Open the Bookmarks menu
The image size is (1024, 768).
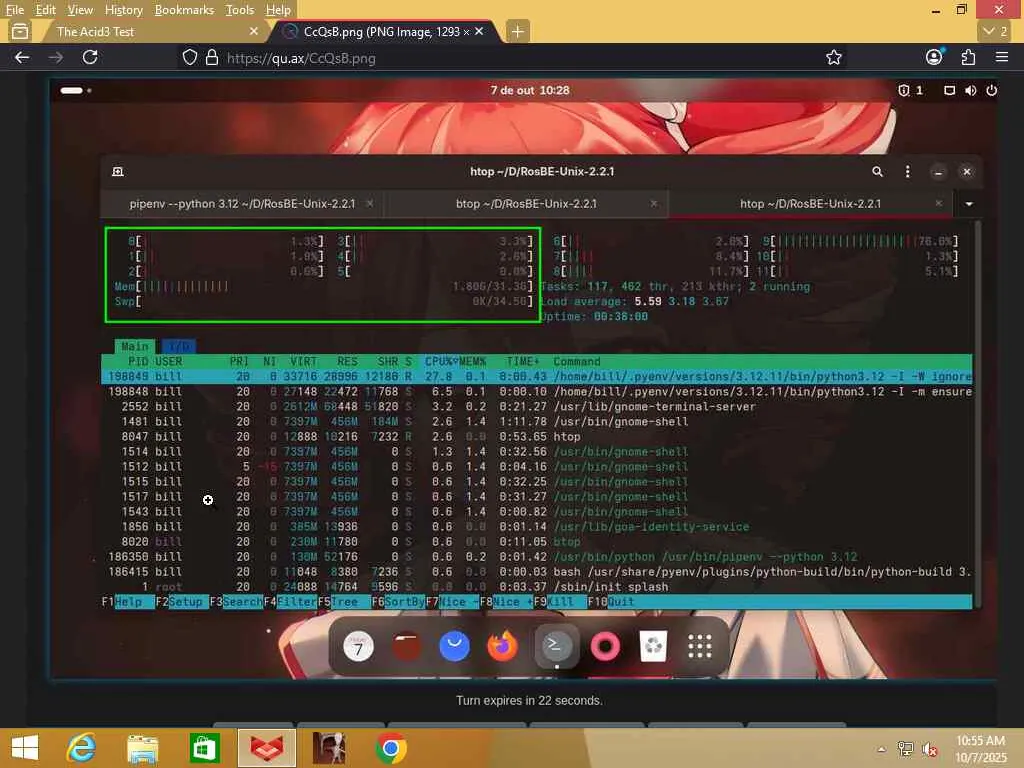point(184,10)
